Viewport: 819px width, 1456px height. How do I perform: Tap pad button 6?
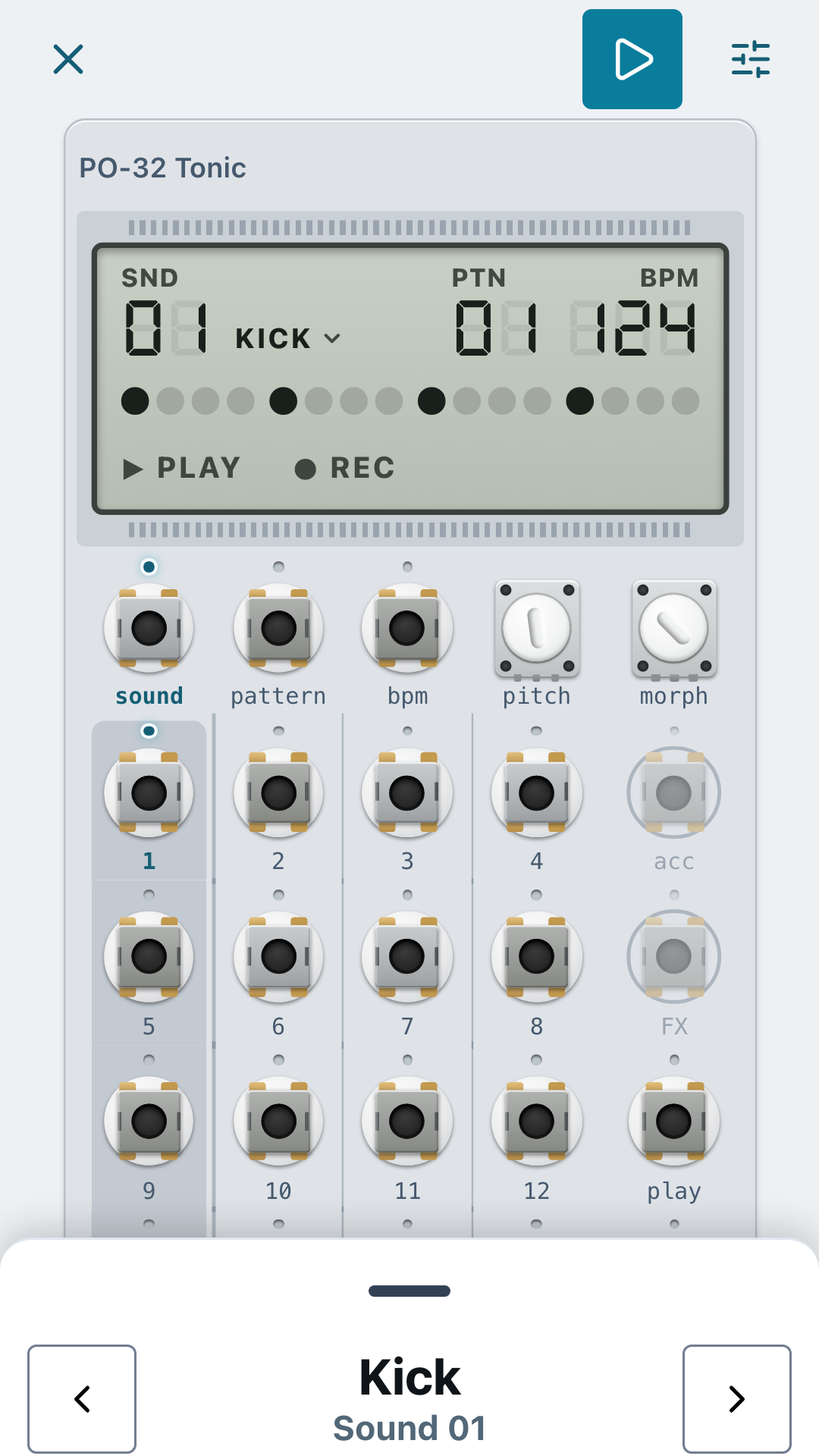pos(278,957)
